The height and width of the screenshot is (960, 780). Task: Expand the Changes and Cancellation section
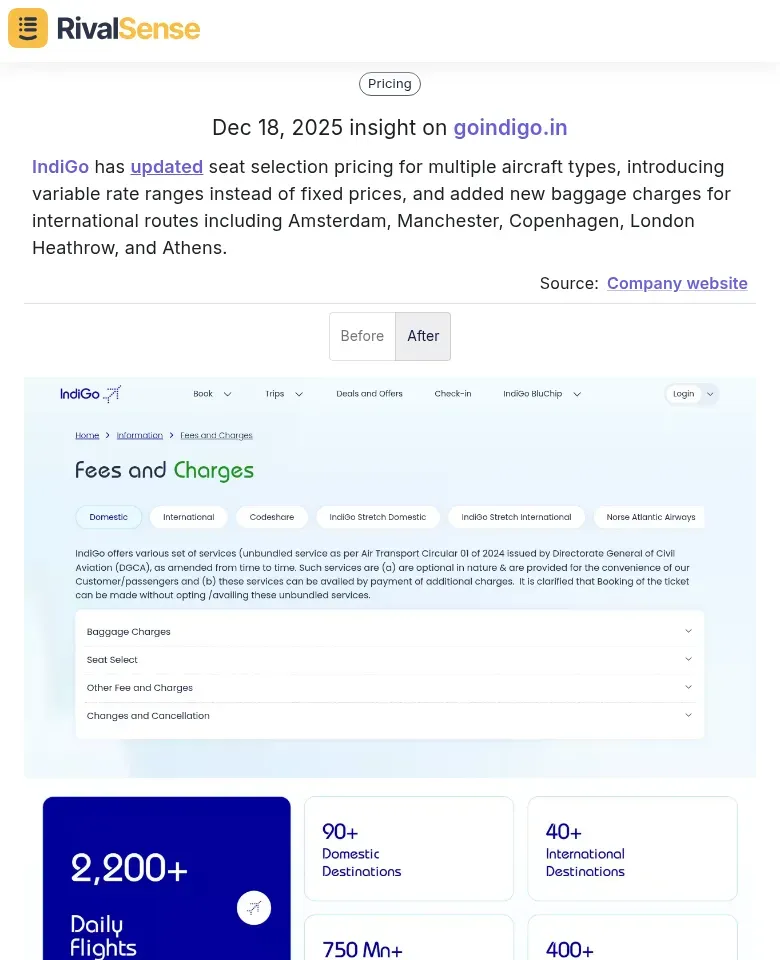388,715
